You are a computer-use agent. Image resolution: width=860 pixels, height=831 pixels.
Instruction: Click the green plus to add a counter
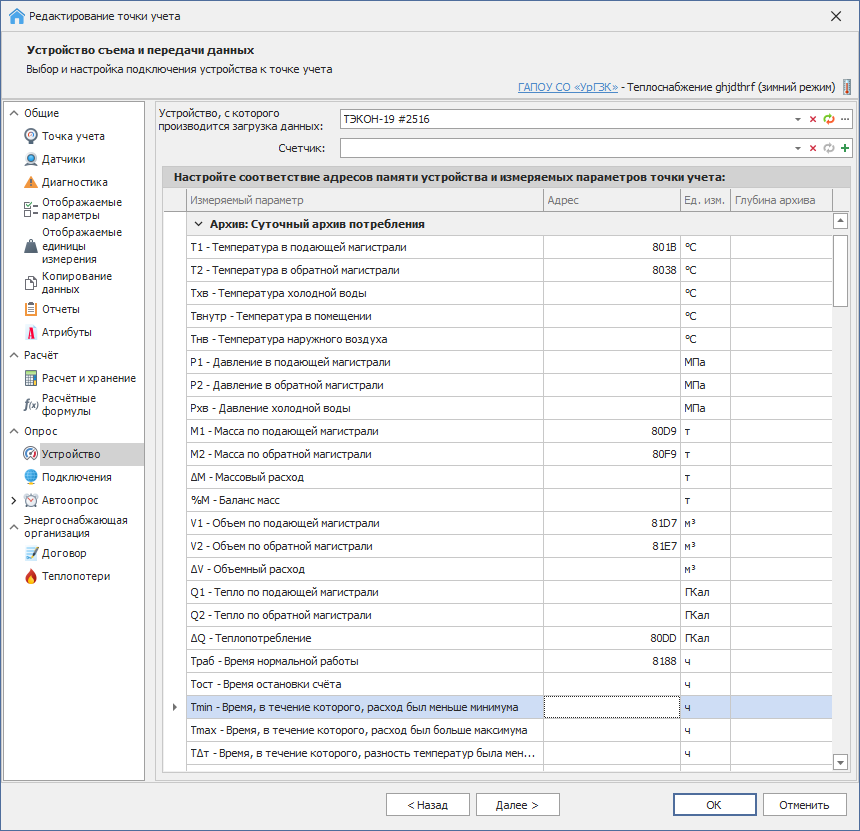(x=845, y=148)
